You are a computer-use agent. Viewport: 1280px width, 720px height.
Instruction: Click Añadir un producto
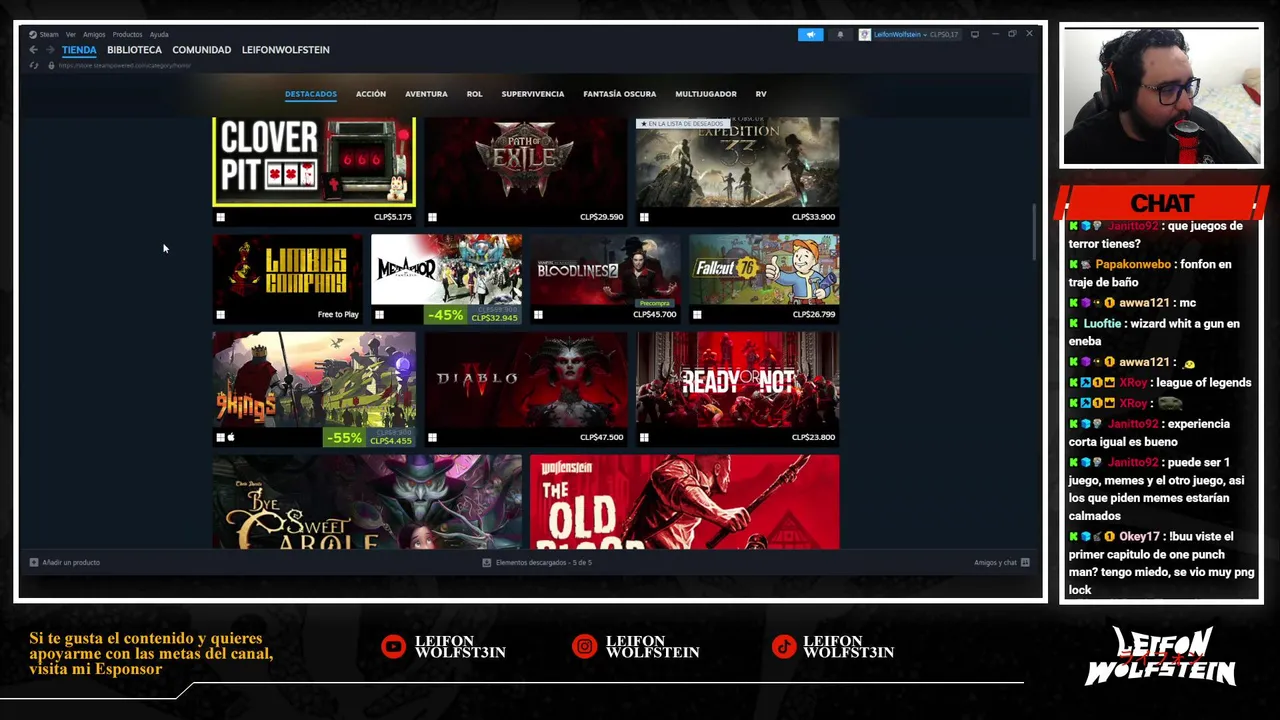tap(65, 563)
